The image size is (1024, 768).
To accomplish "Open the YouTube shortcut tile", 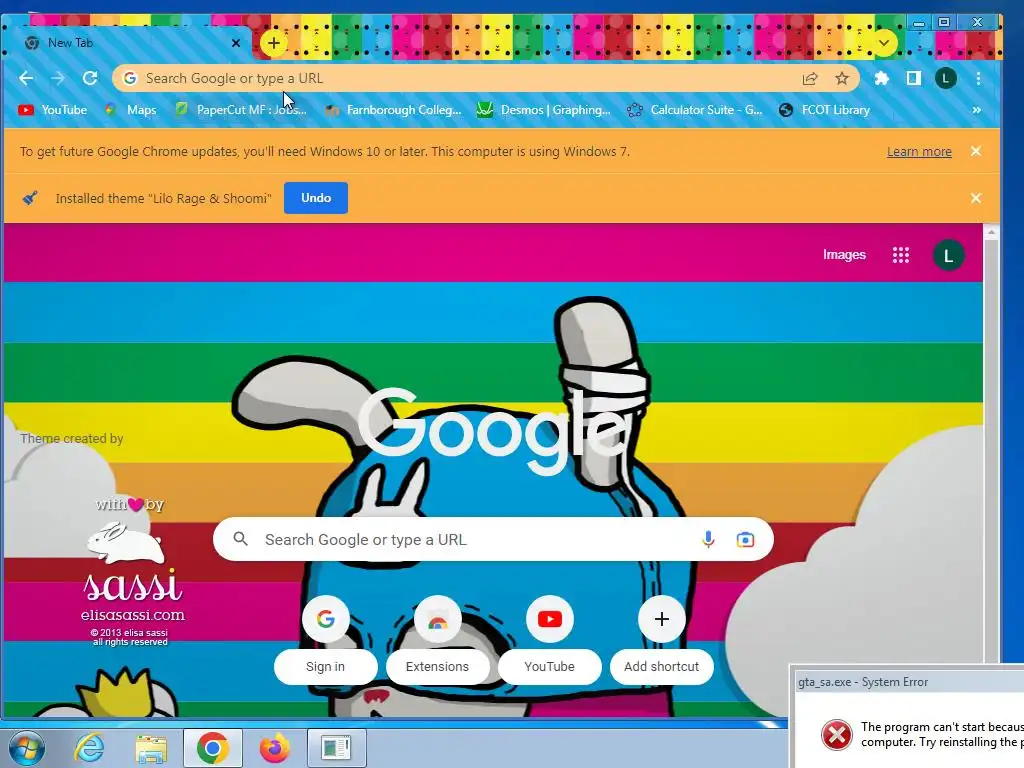I will [549, 640].
